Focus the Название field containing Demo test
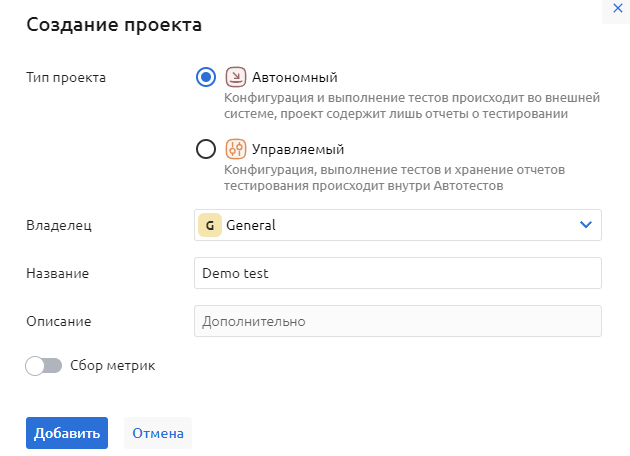The image size is (630, 456). point(397,273)
